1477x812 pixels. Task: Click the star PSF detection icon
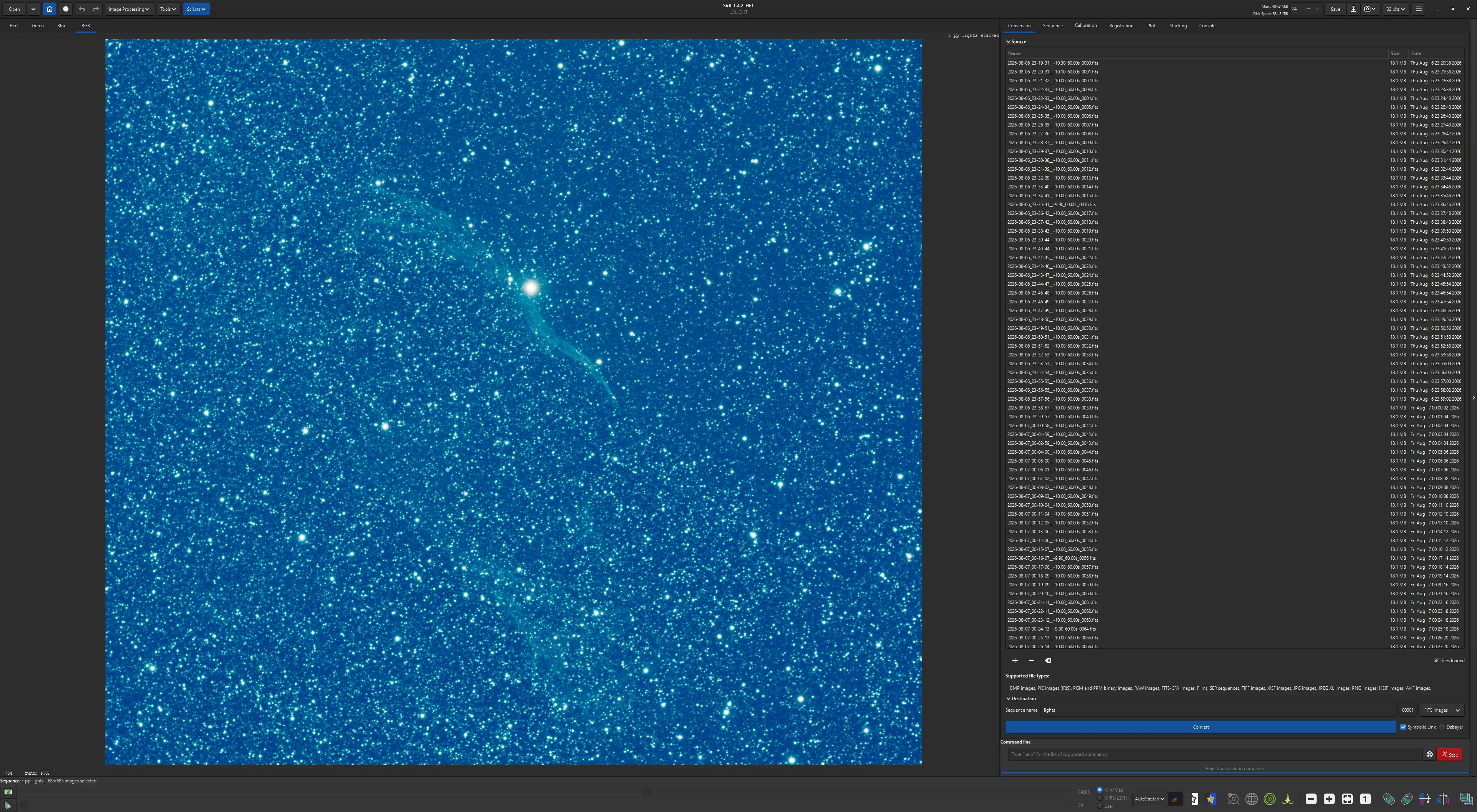point(1288,799)
